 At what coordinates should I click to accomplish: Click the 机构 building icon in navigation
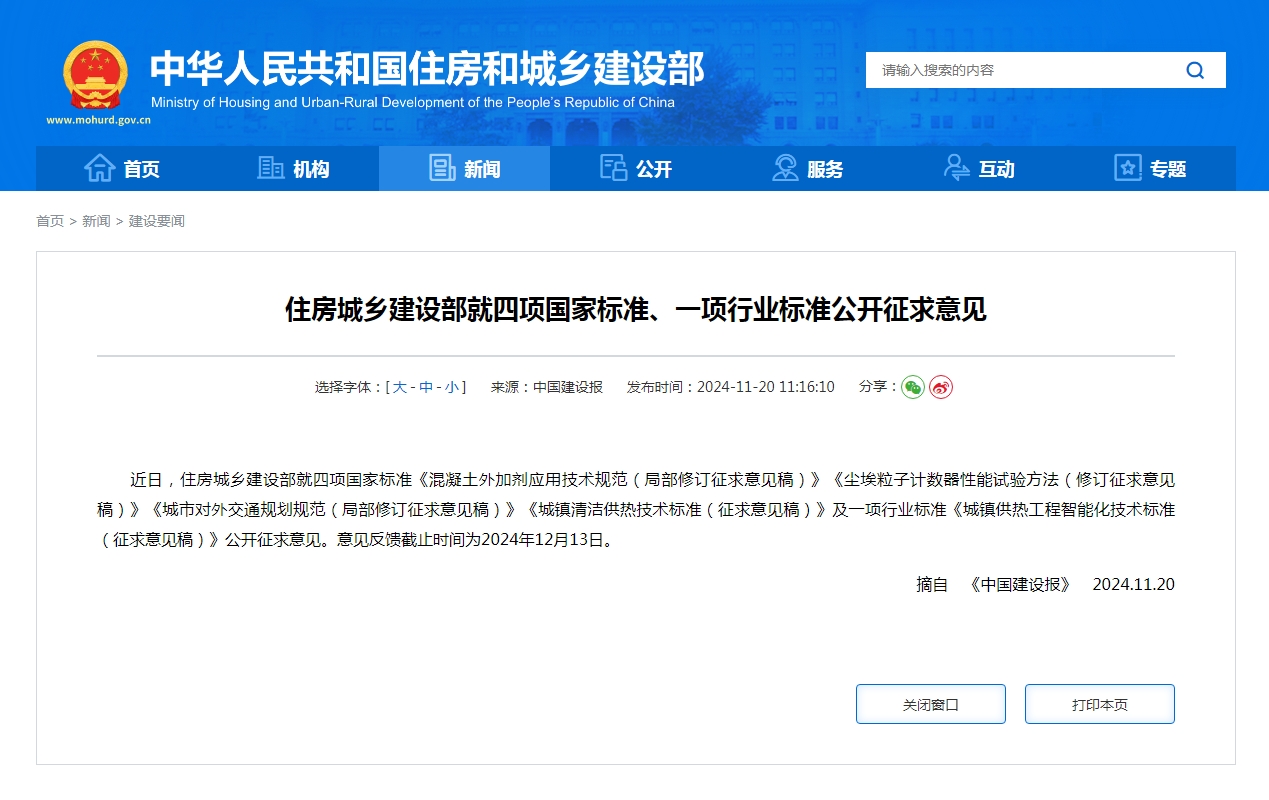click(x=270, y=168)
